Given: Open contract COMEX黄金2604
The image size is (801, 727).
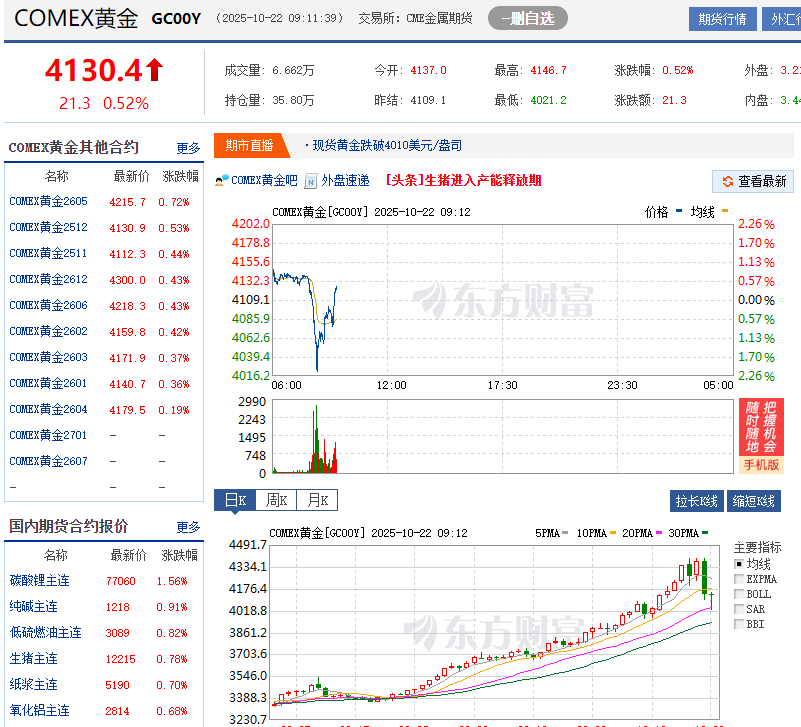Looking at the screenshot, I should click(49, 409).
